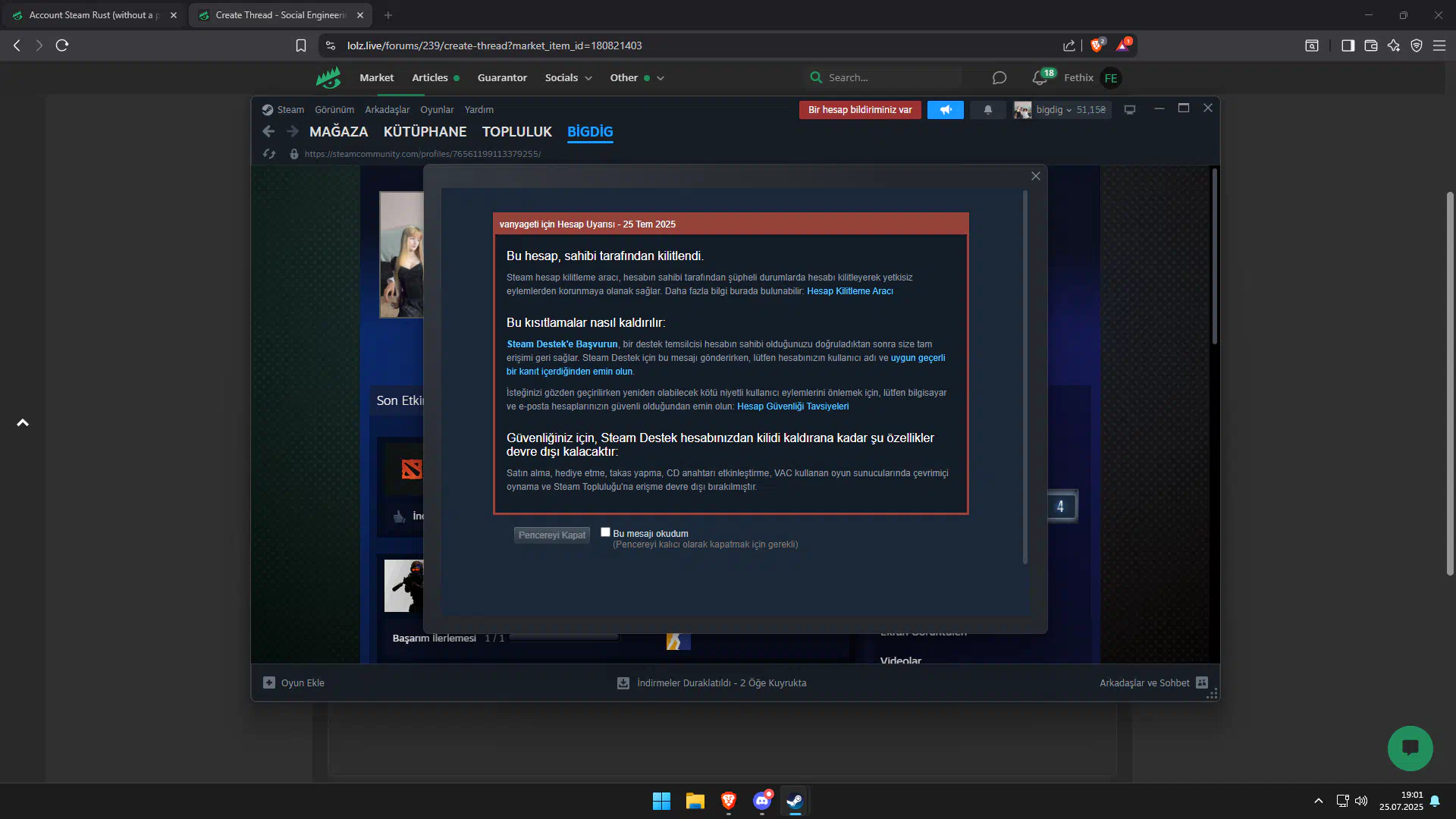Expand the Socials dropdown menu
The width and height of the screenshot is (1456, 819).
(569, 77)
